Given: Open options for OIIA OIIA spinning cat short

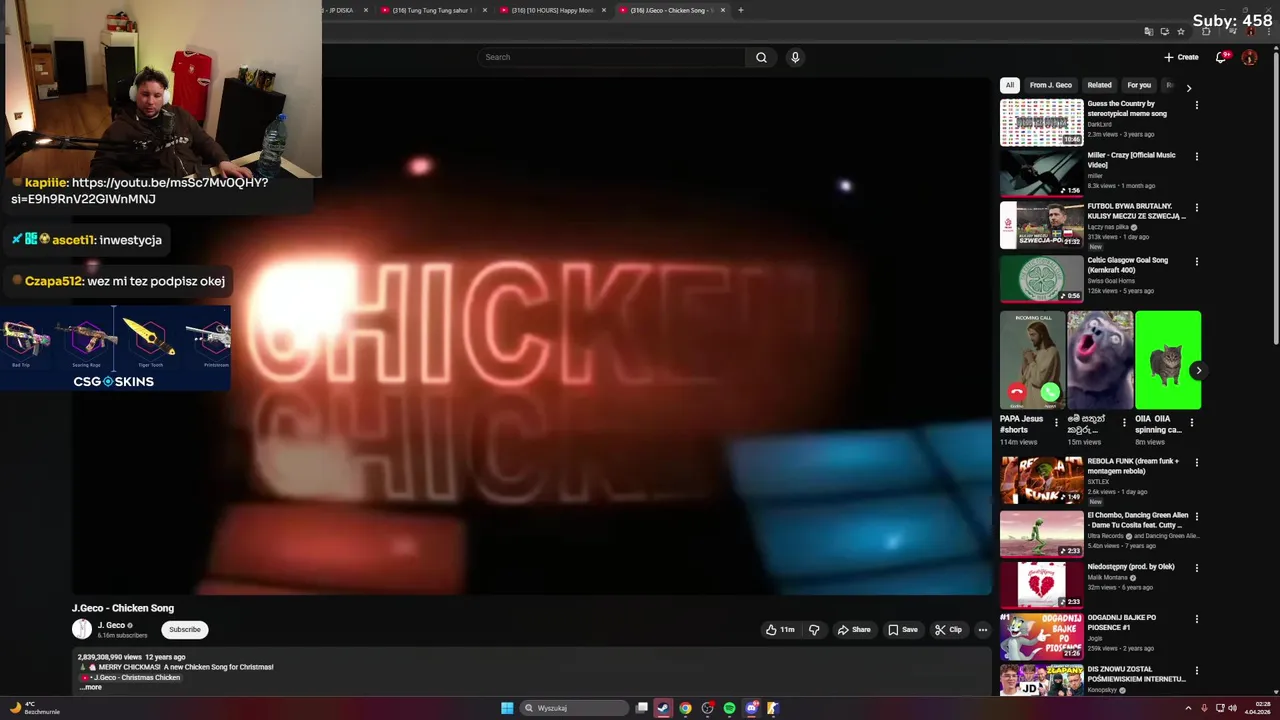Looking at the screenshot, I should pyautogui.click(x=1191, y=422).
